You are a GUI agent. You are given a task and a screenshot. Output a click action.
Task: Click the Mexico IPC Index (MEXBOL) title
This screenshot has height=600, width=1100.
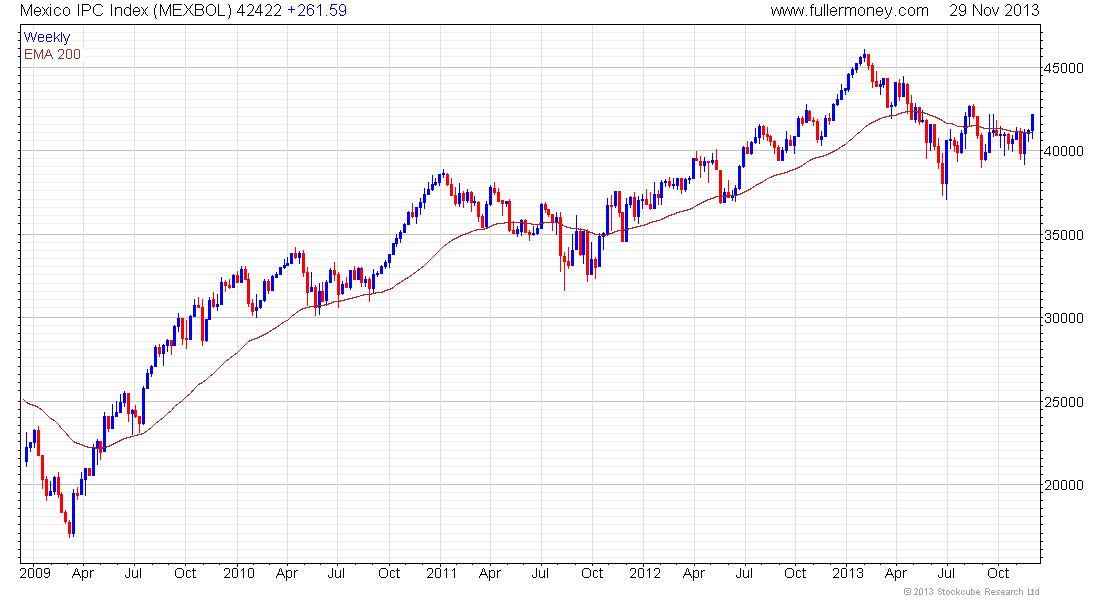(x=126, y=11)
